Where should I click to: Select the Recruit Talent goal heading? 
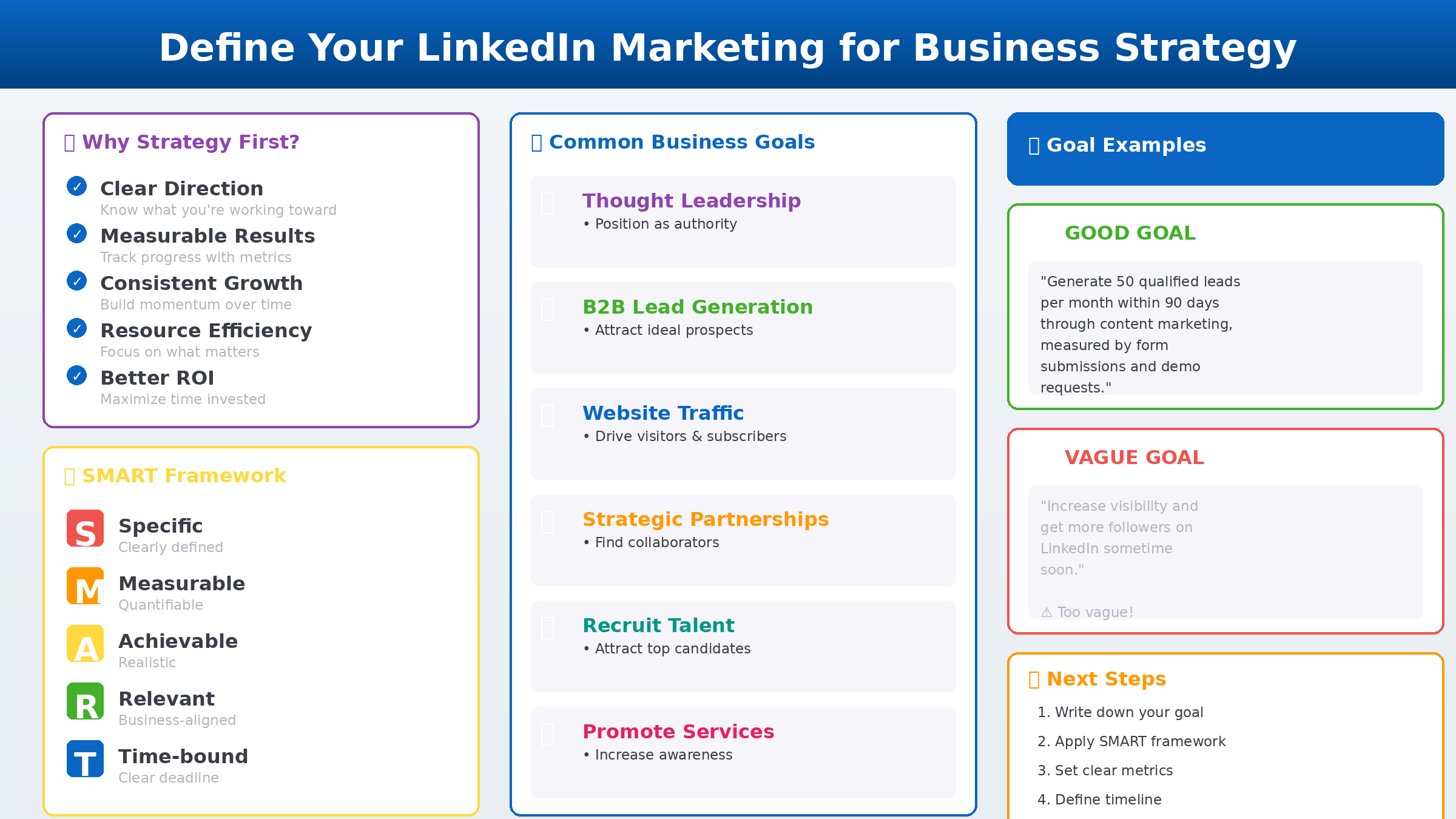tap(658, 625)
